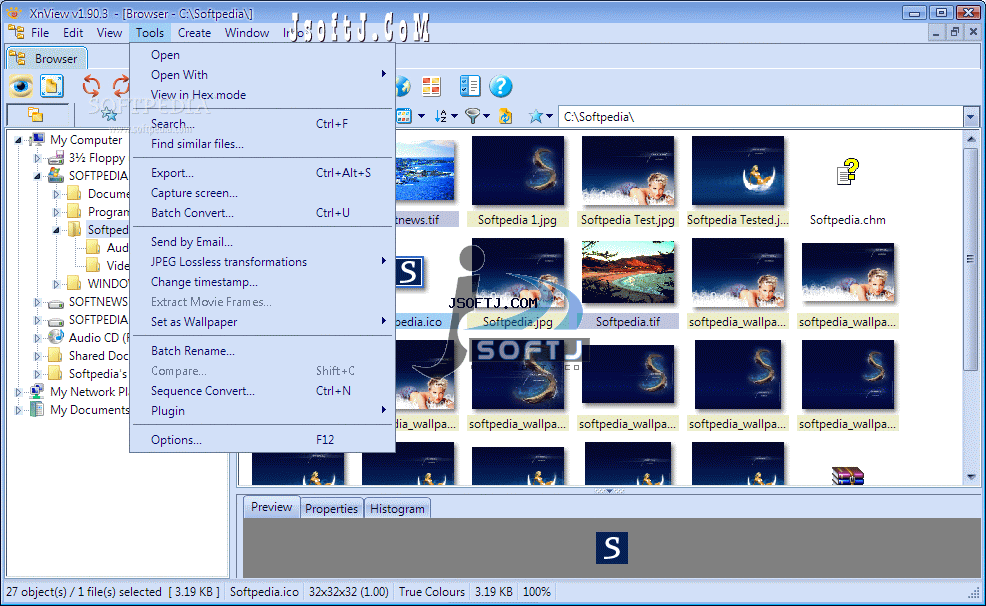This screenshot has height=606, width=986.
Task: Click the thumbnail pane scroll up arrow
Action: click(971, 138)
